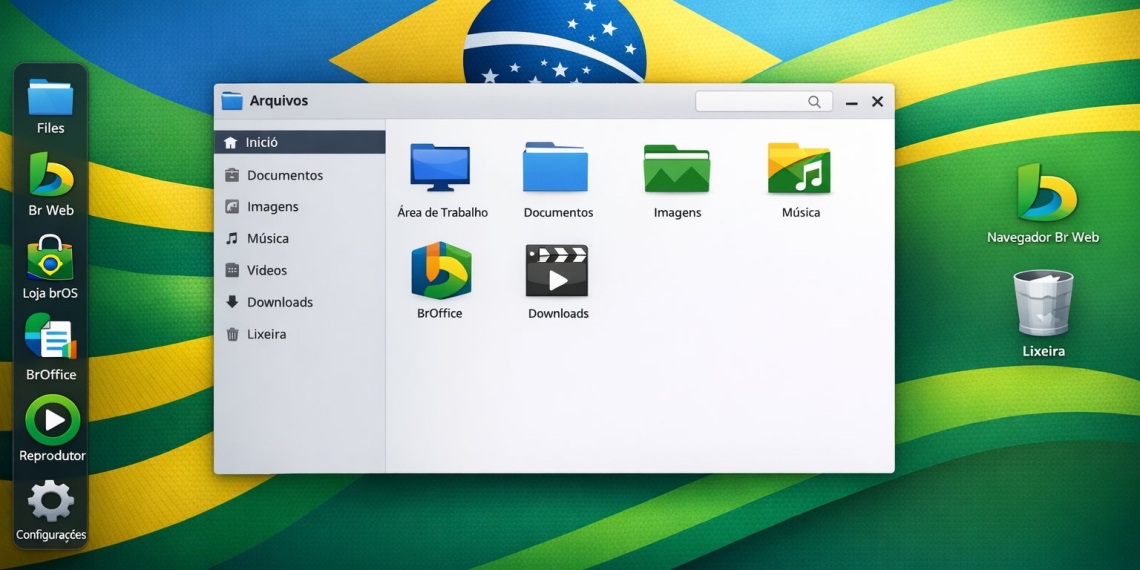
Task: Click the magnifier search icon
Action: (814, 102)
